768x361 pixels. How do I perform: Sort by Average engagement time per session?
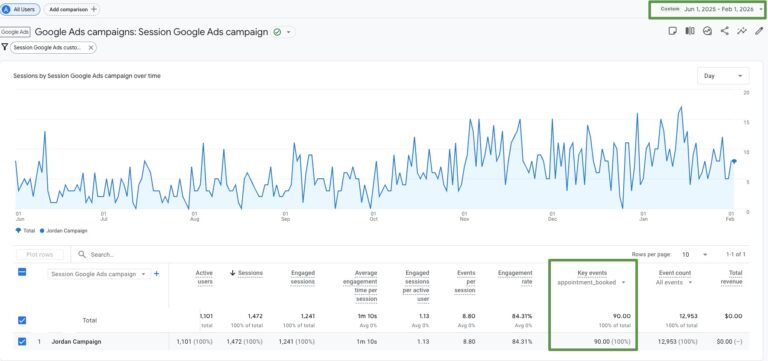click(359, 286)
